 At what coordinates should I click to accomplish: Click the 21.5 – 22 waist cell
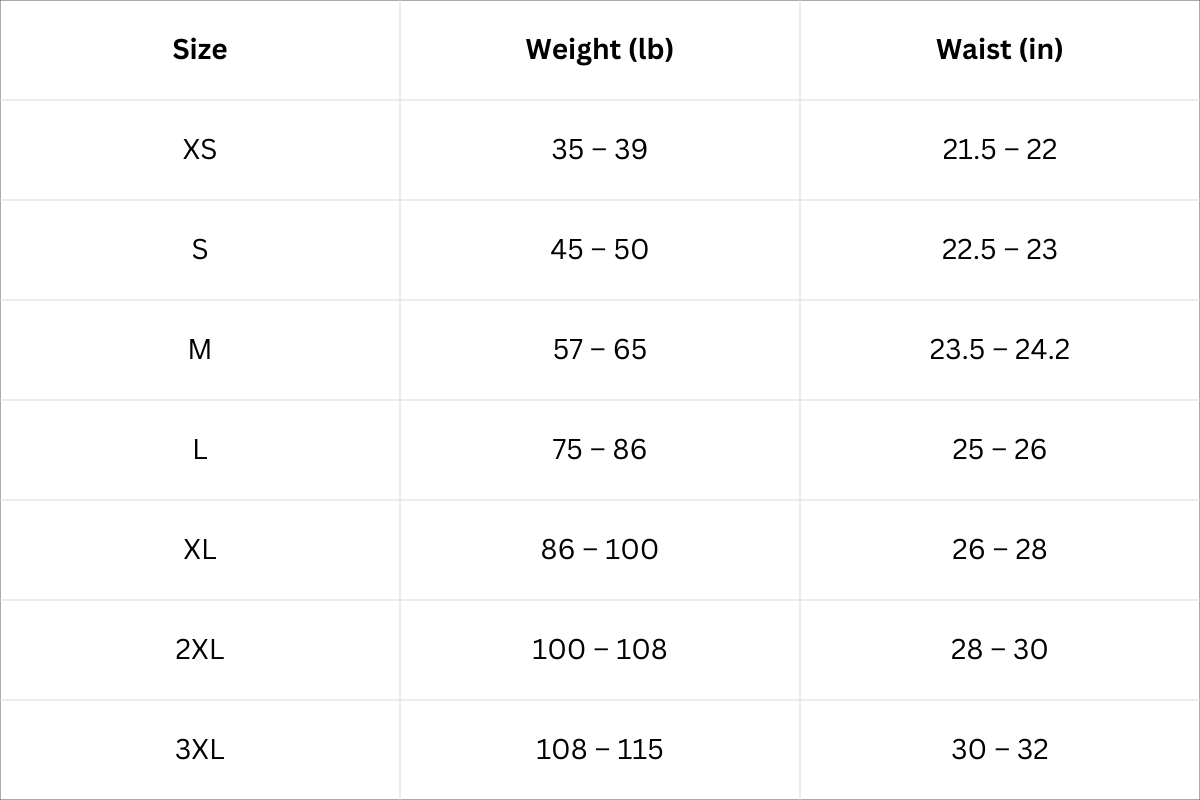coord(999,149)
